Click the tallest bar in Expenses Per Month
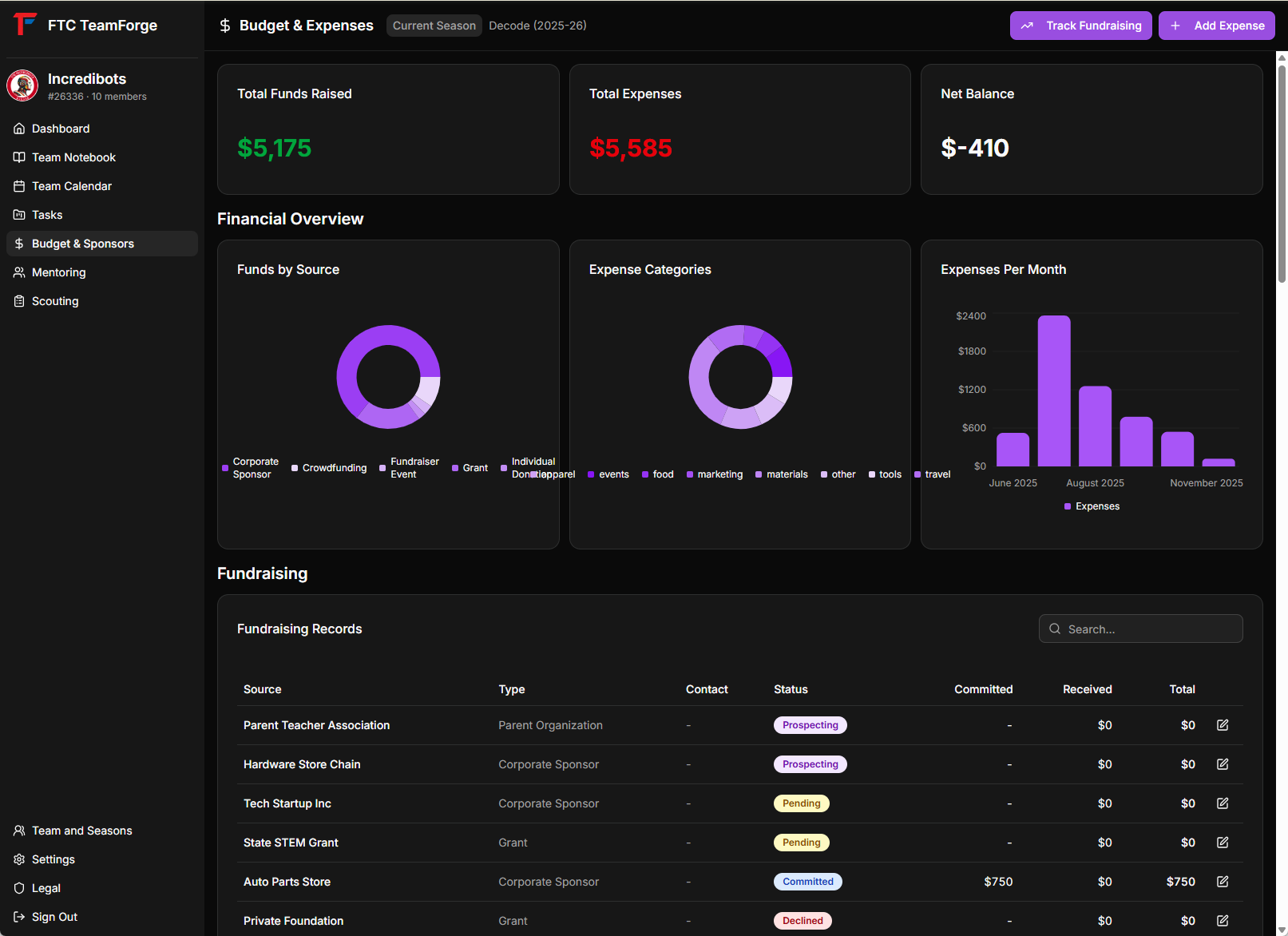 click(x=1053, y=391)
